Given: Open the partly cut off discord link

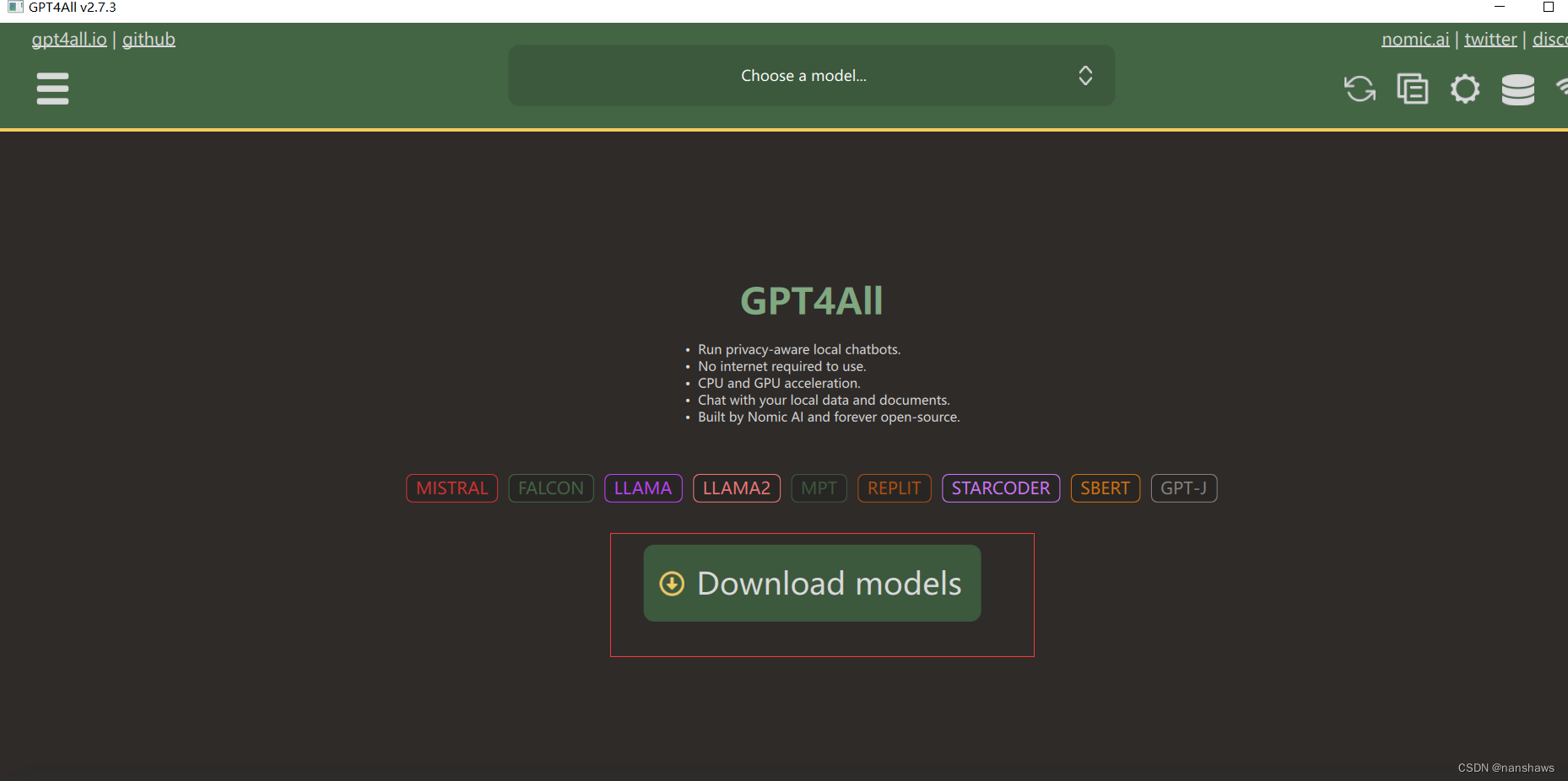Looking at the screenshot, I should [x=1550, y=40].
